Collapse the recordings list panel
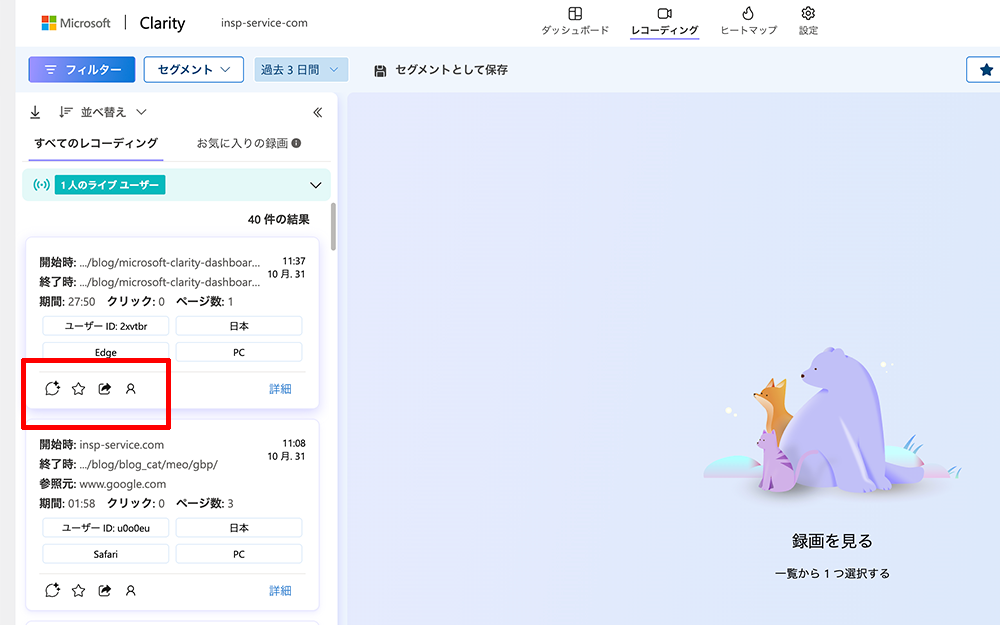Image resolution: width=1000 pixels, height=625 pixels. pos(318,112)
